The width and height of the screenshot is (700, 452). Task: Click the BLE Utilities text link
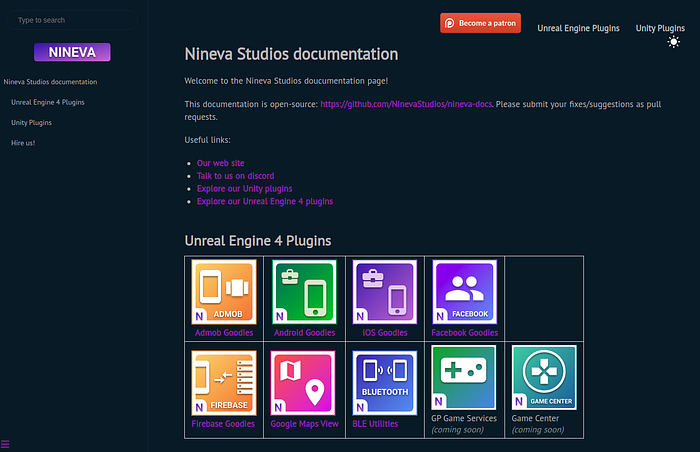[375, 424]
